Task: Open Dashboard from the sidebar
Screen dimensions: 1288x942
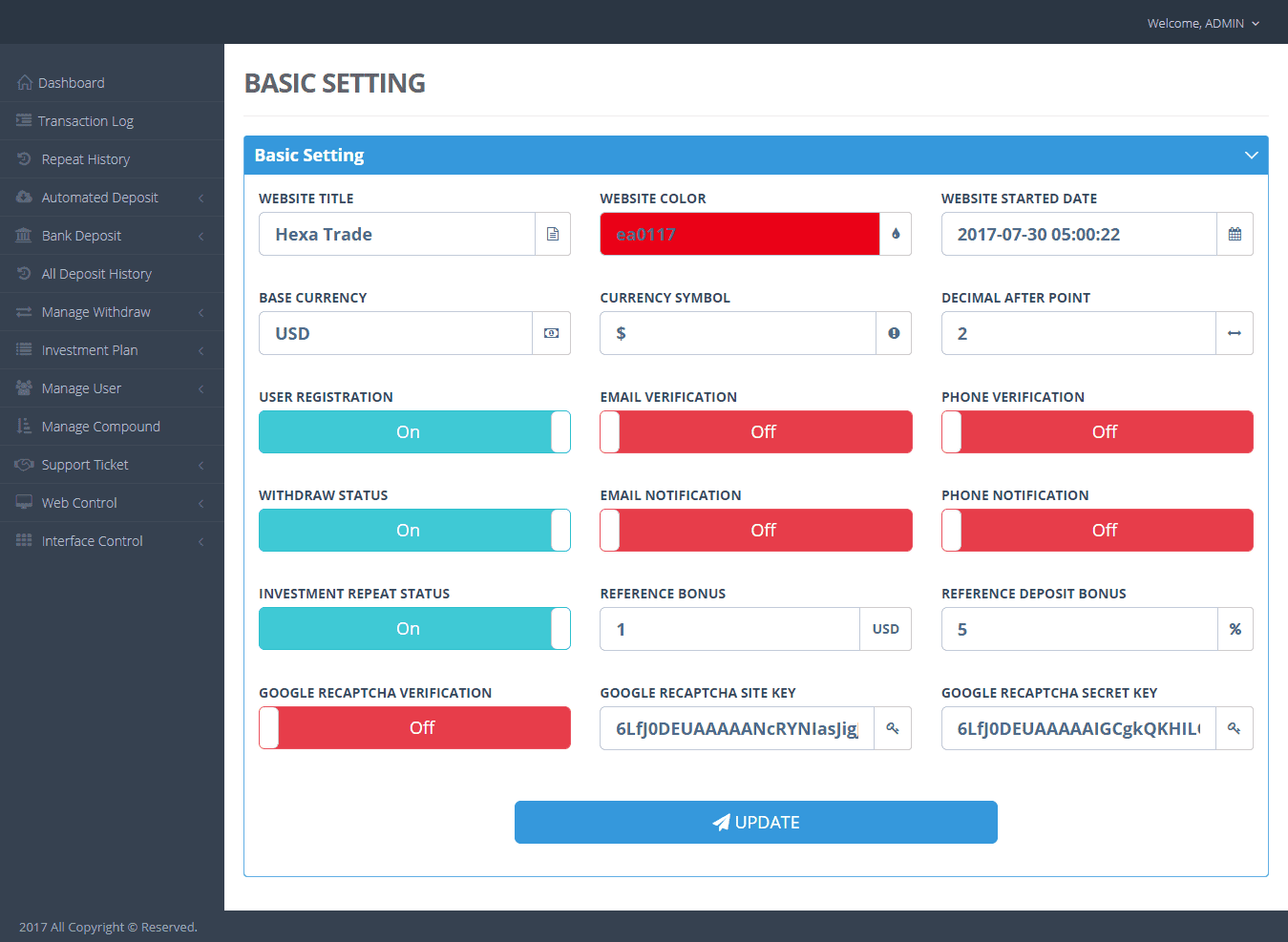Action: 72,83
